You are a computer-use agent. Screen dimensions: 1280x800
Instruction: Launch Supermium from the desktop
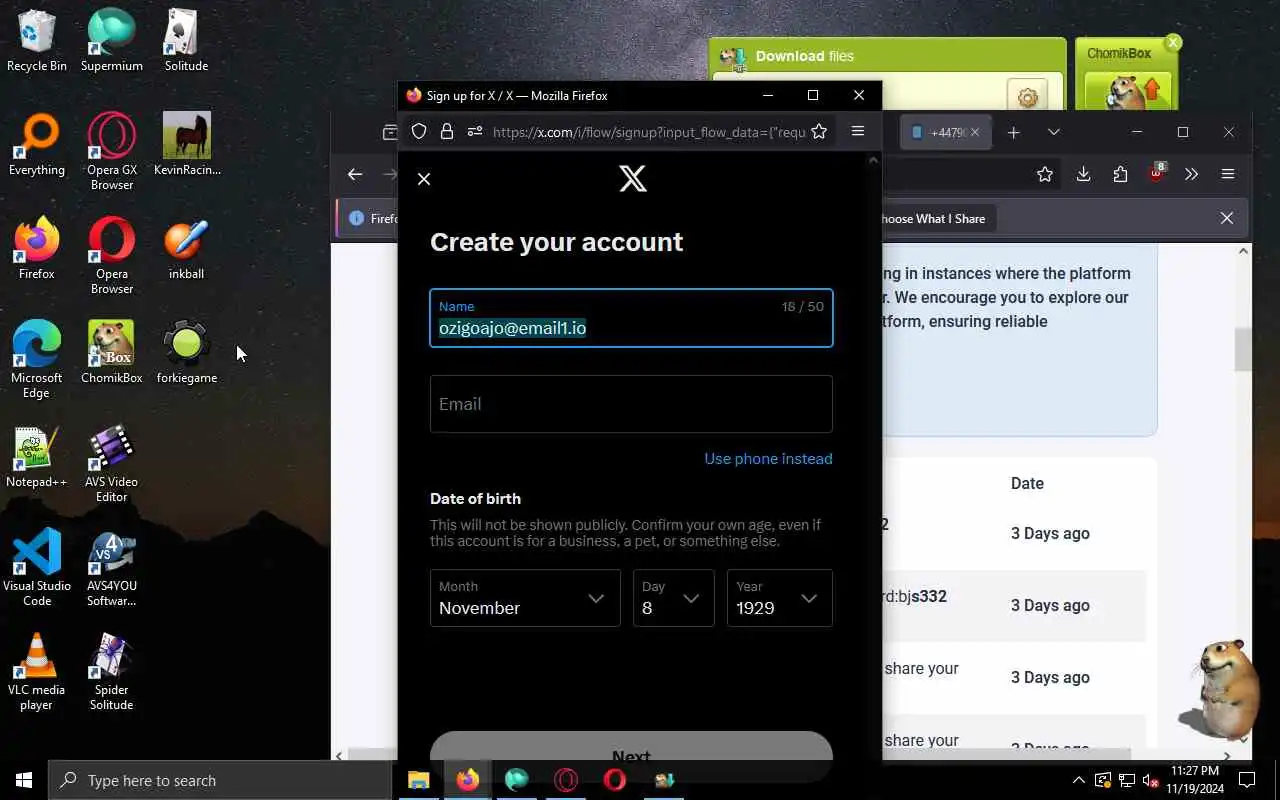(x=112, y=40)
